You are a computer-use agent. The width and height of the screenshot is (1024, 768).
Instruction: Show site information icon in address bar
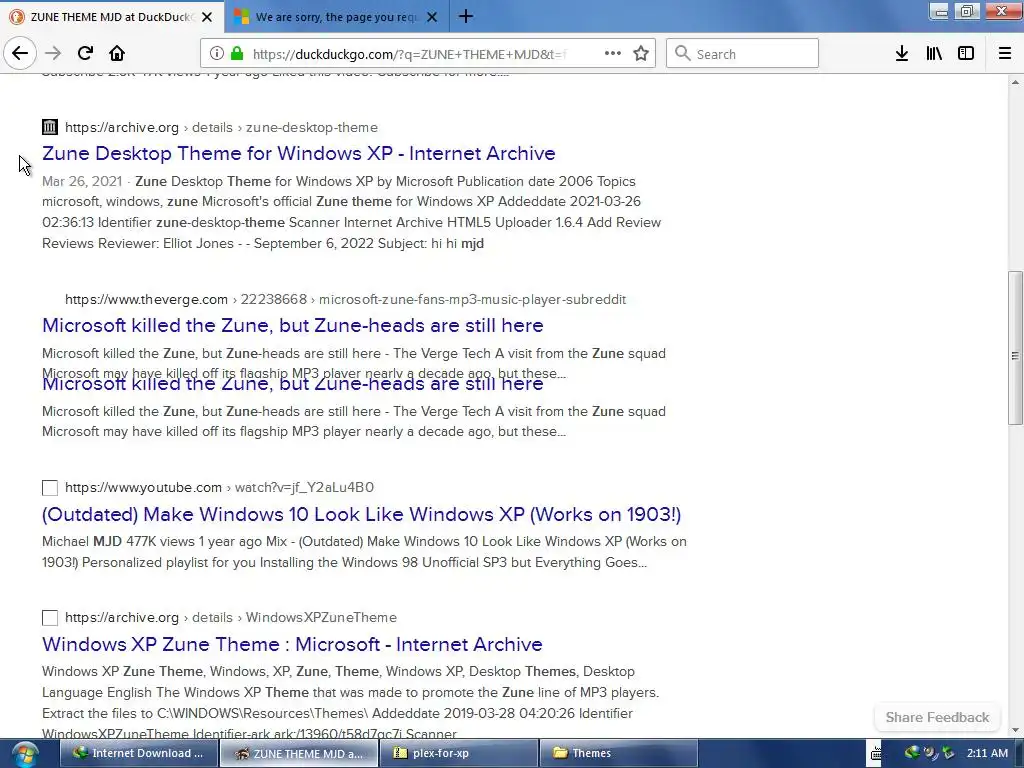[217, 54]
